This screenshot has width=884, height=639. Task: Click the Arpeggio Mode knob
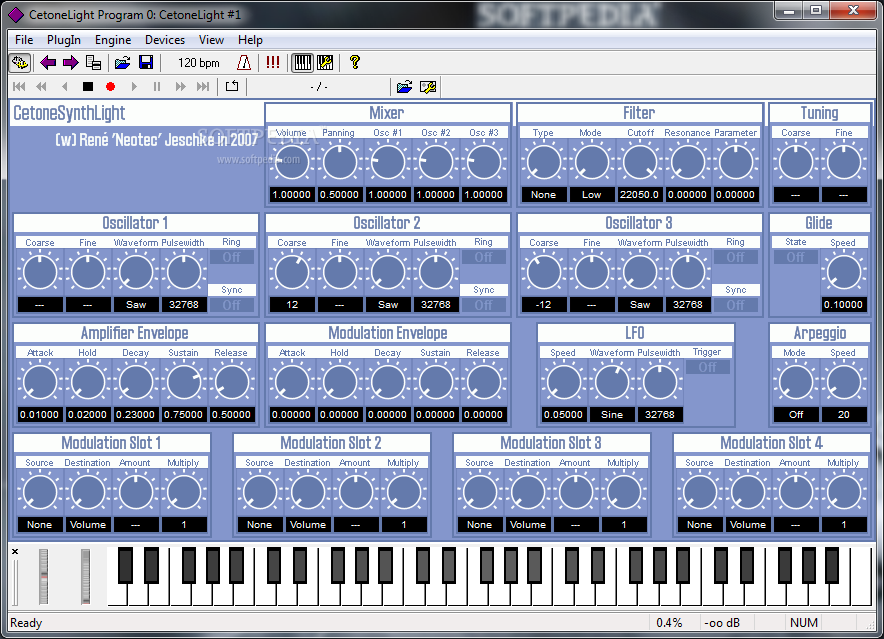(795, 382)
